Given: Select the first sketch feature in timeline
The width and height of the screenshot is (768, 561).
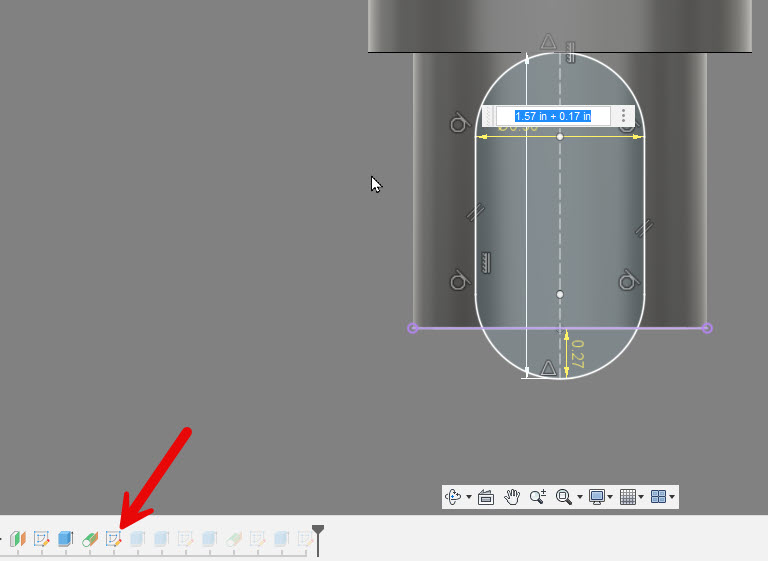Looking at the screenshot, I should pyautogui.click(x=42, y=539).
